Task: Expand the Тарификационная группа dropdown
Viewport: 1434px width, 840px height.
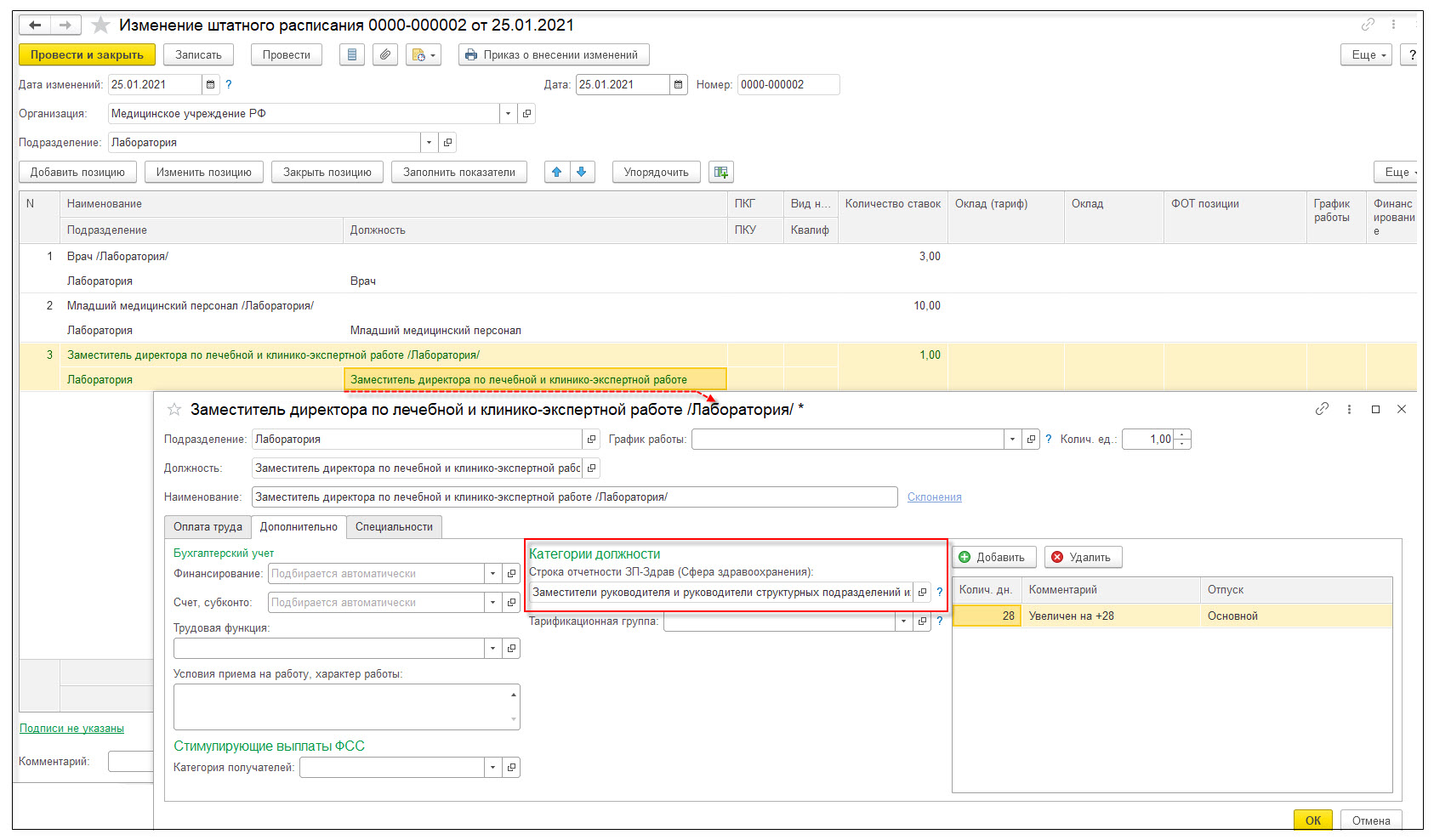Action: (x=903, y=621)
